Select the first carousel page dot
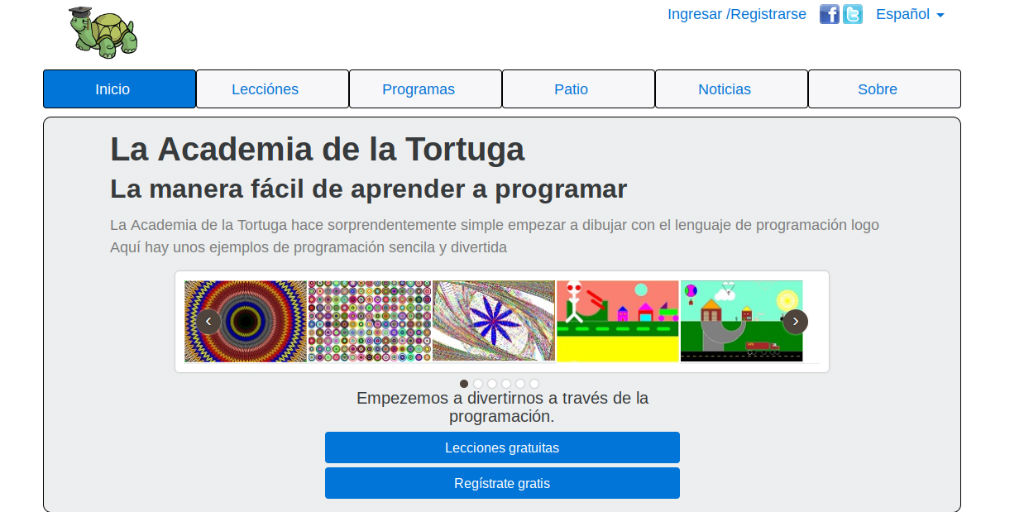The height and width of the screenshot is (512, 1024). click(464, 384)
